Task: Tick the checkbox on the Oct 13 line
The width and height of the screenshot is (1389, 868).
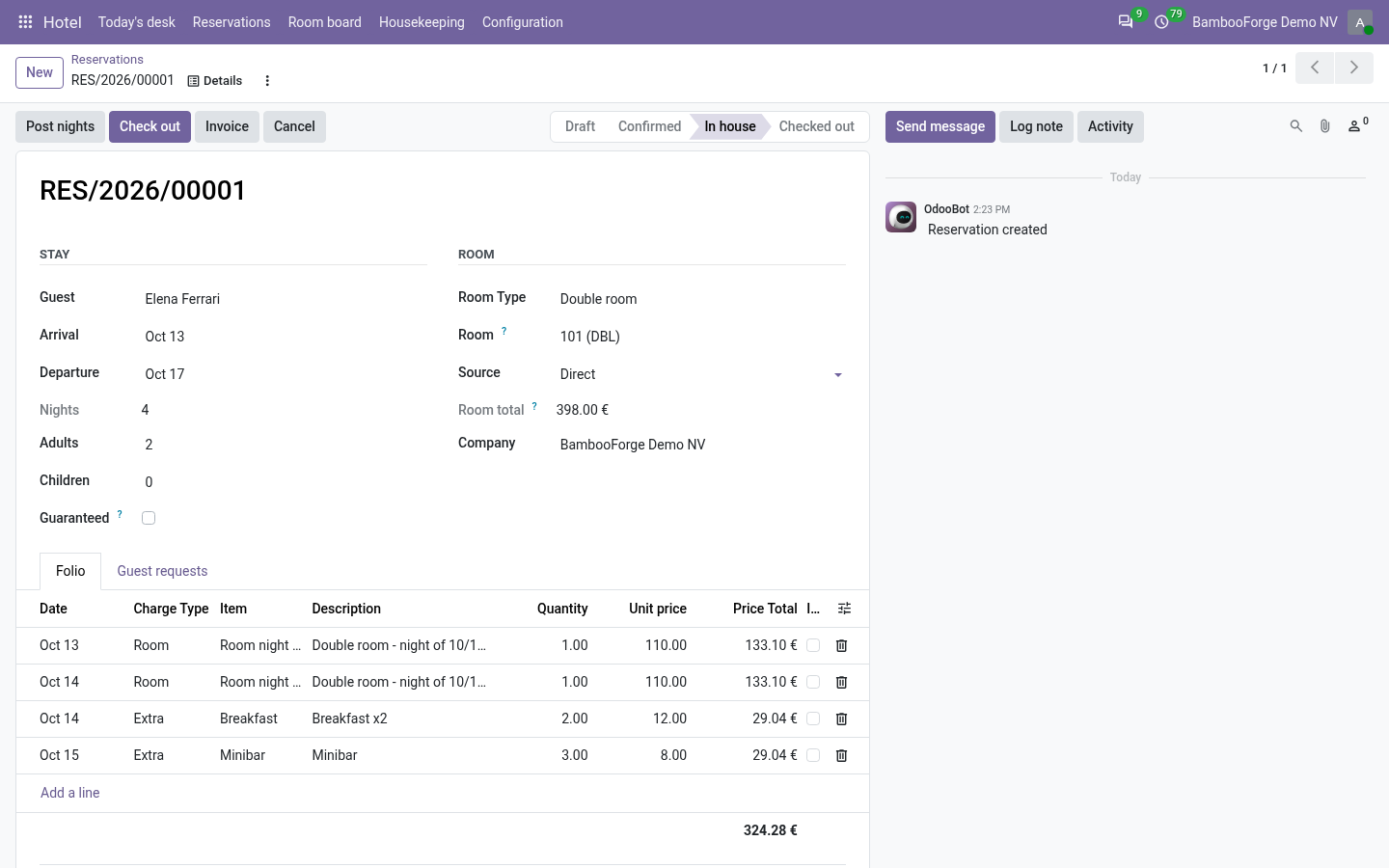Action: tap(813, 645)
